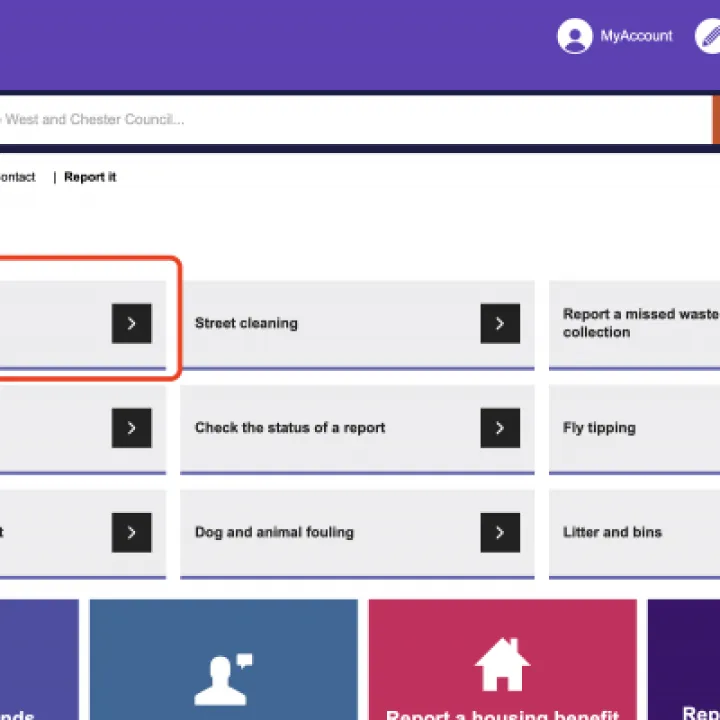Open the Contact menu link

(17, 177)
